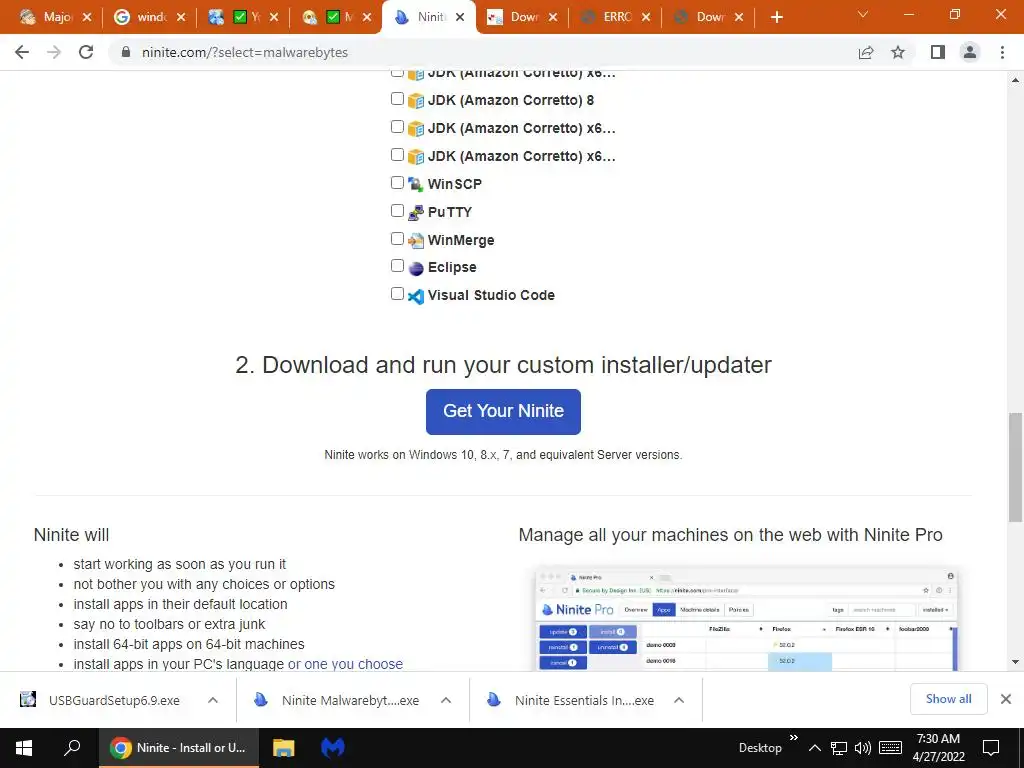Click the padlock site info icon

(126, 52)
